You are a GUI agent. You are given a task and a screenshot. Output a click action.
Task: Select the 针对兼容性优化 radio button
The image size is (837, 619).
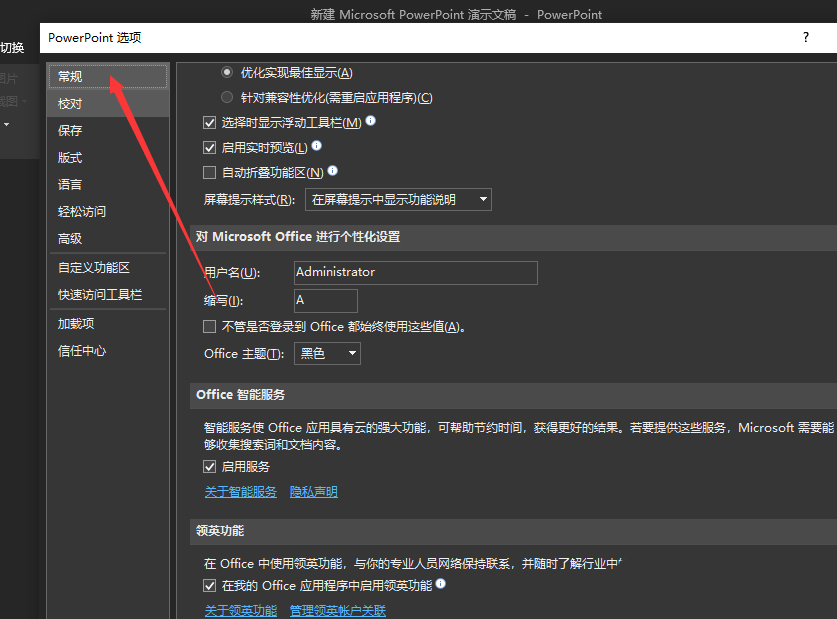pyautogui.click(x=227, y=97)
